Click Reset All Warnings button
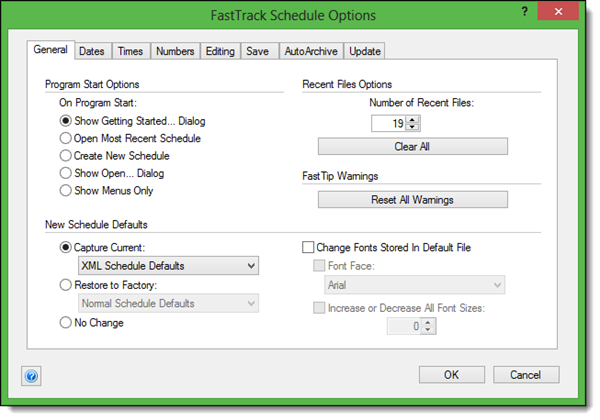 (x=412, y=199)
